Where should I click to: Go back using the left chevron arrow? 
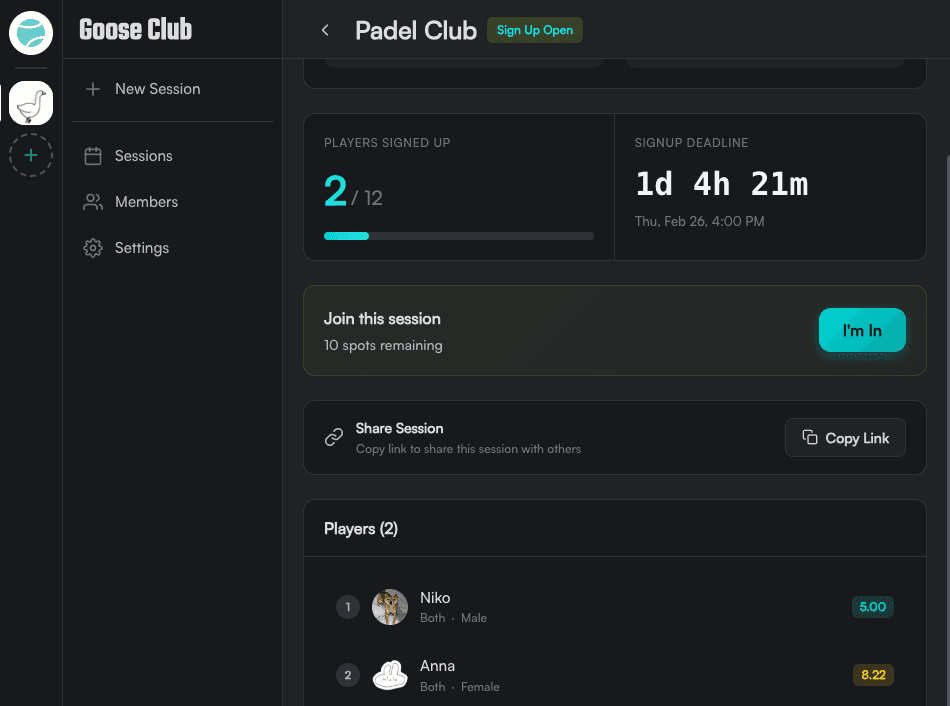(x=325, y=30)
